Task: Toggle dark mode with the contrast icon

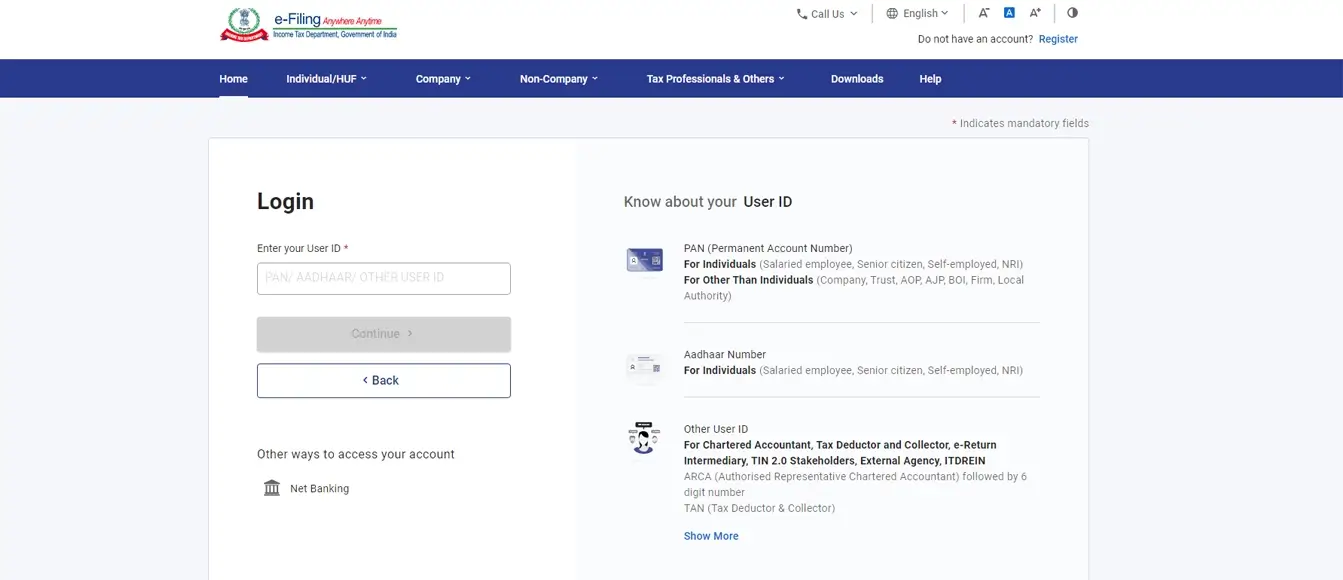Action: pos(1072,12)
